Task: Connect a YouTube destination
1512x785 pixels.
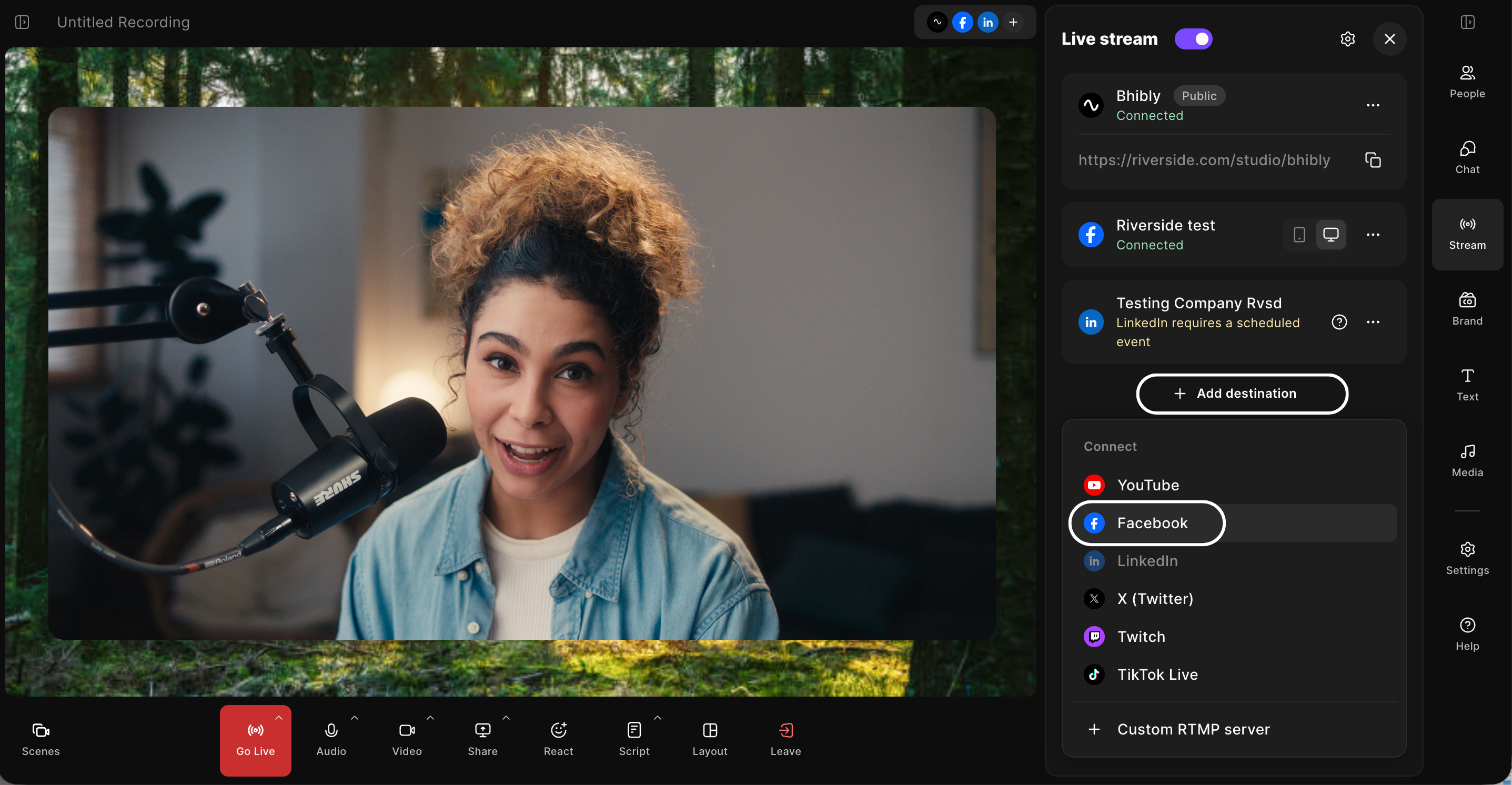Action: pyautogui.click(x=1234, y=485)
